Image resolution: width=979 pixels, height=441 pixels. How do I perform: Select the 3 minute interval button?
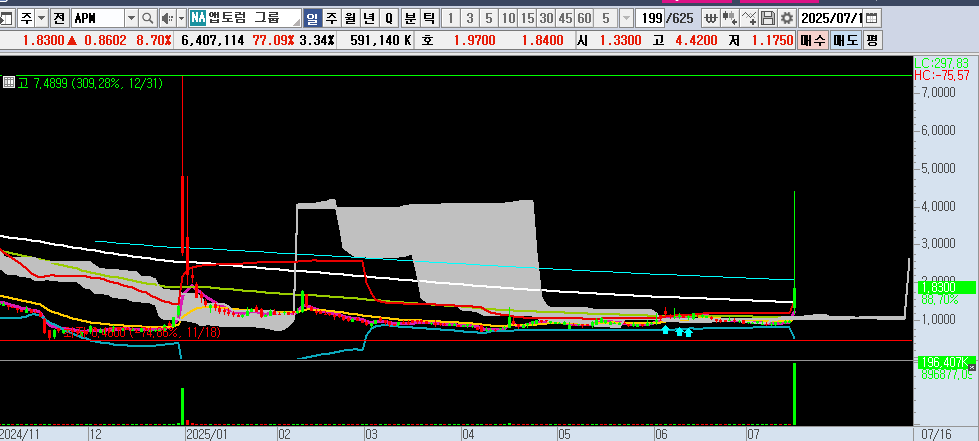click(470, 18)
